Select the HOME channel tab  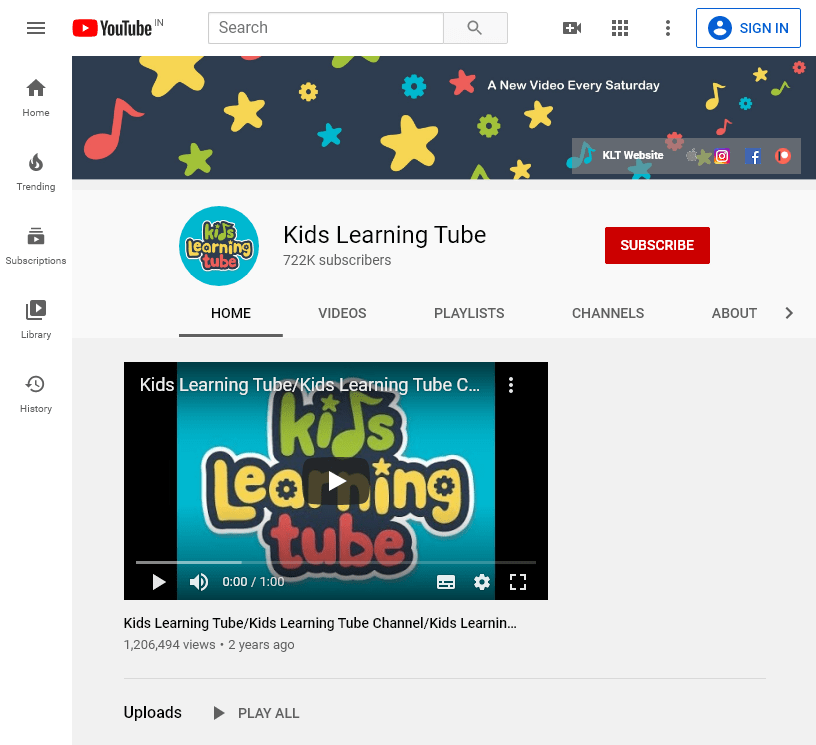(231, 313)
